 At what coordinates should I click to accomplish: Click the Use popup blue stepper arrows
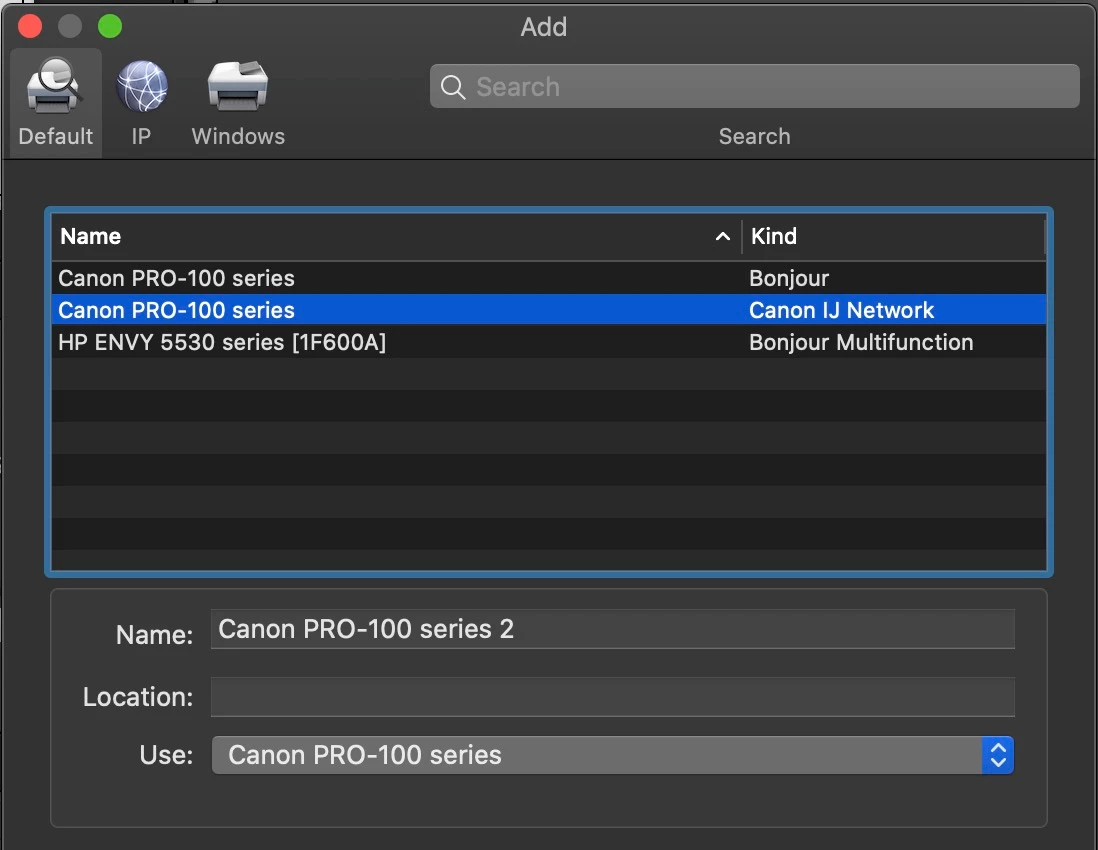pyautogui.click(x=998, y=755)
